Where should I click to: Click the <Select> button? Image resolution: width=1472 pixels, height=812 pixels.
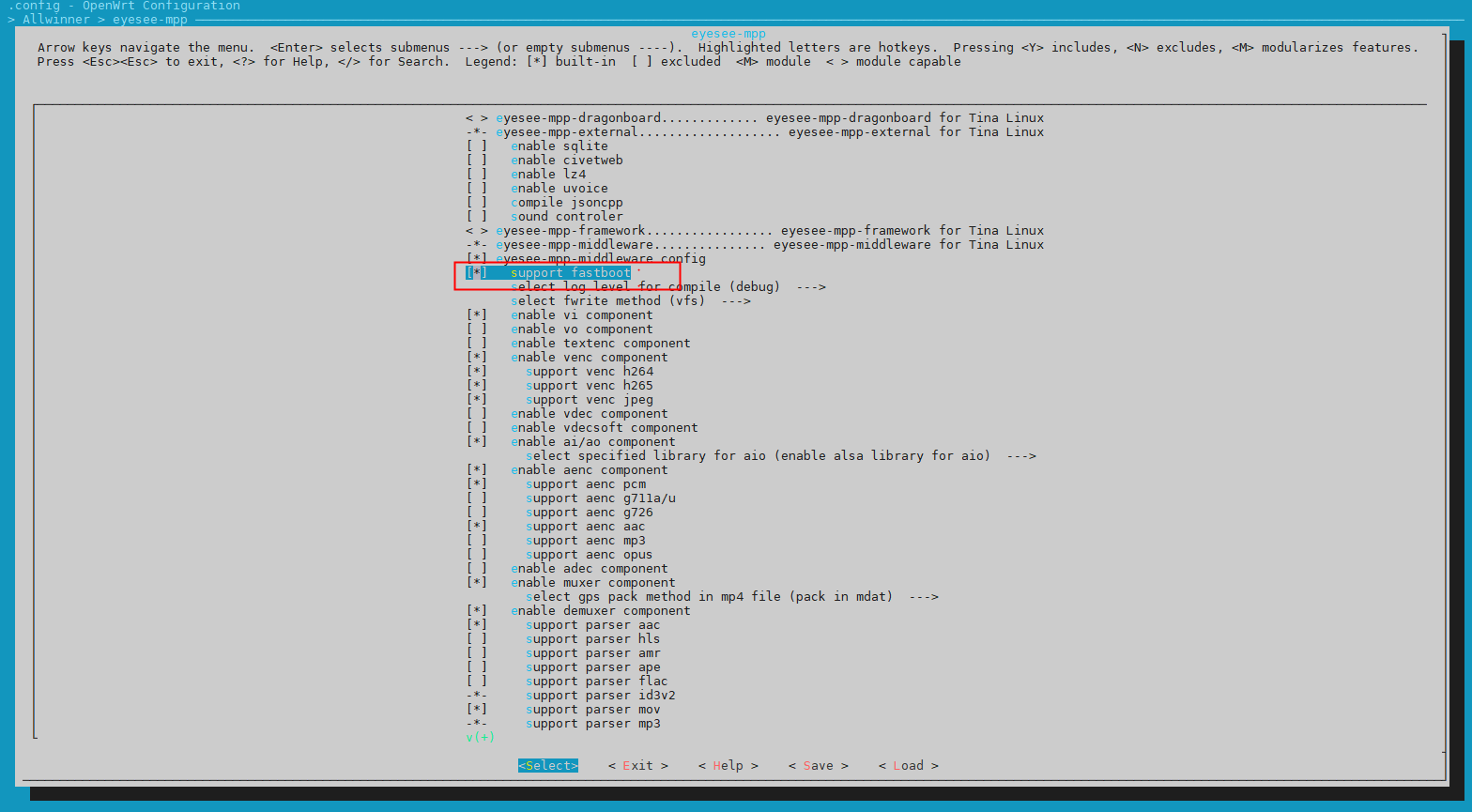tap(548, 766)
